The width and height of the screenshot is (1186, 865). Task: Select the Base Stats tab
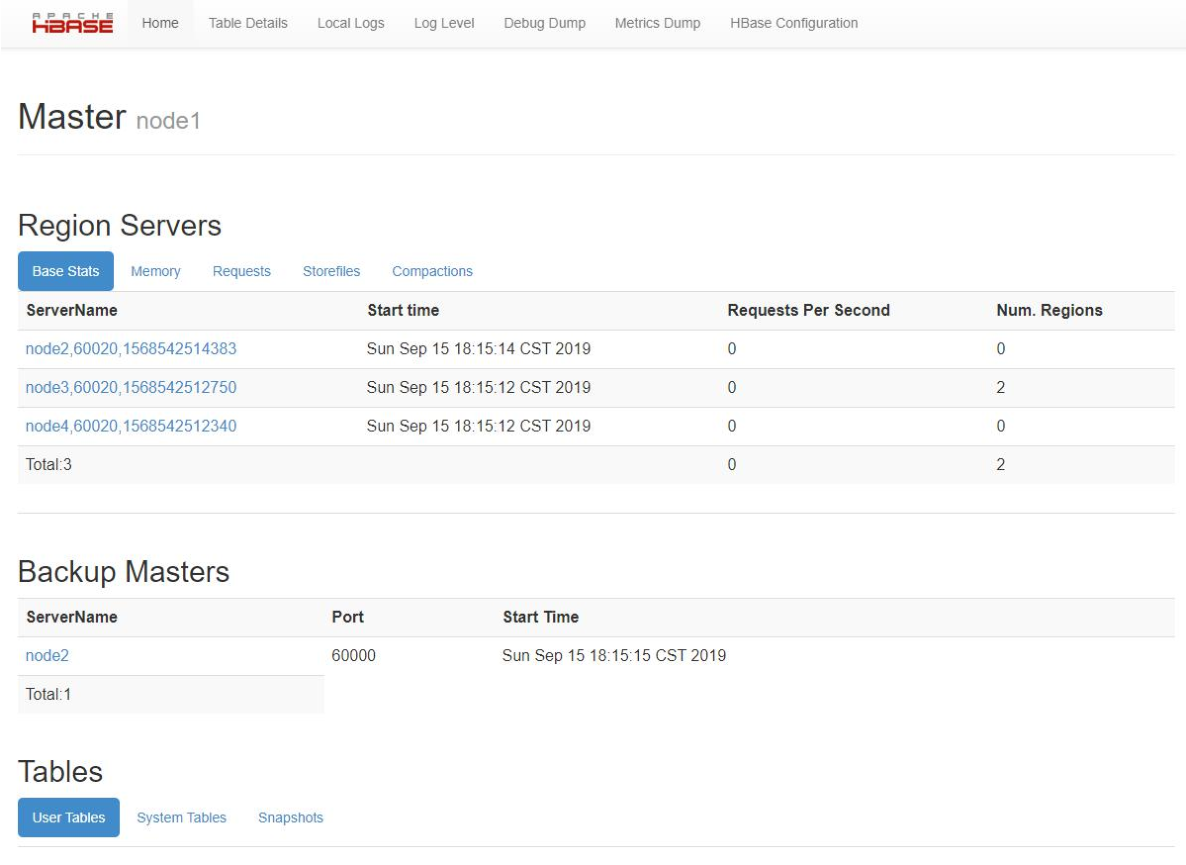(x=65, y=270)
